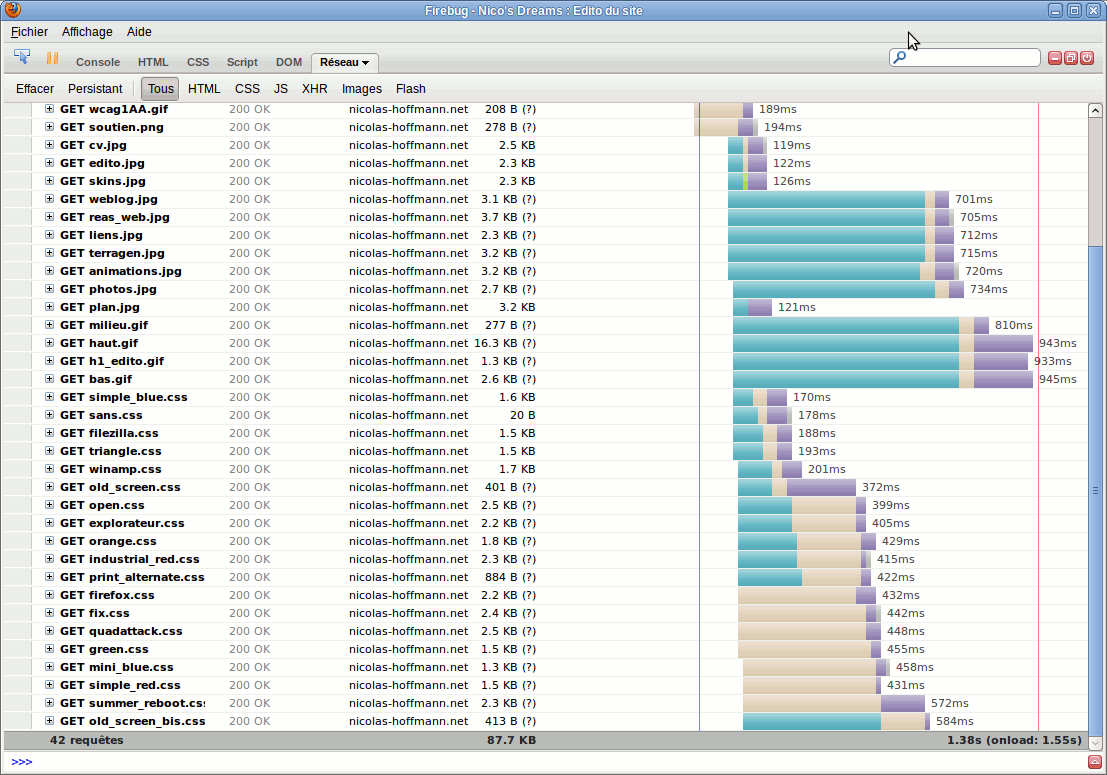Click the GET orange.css request

pyautogui.click(x=108, y=541)
